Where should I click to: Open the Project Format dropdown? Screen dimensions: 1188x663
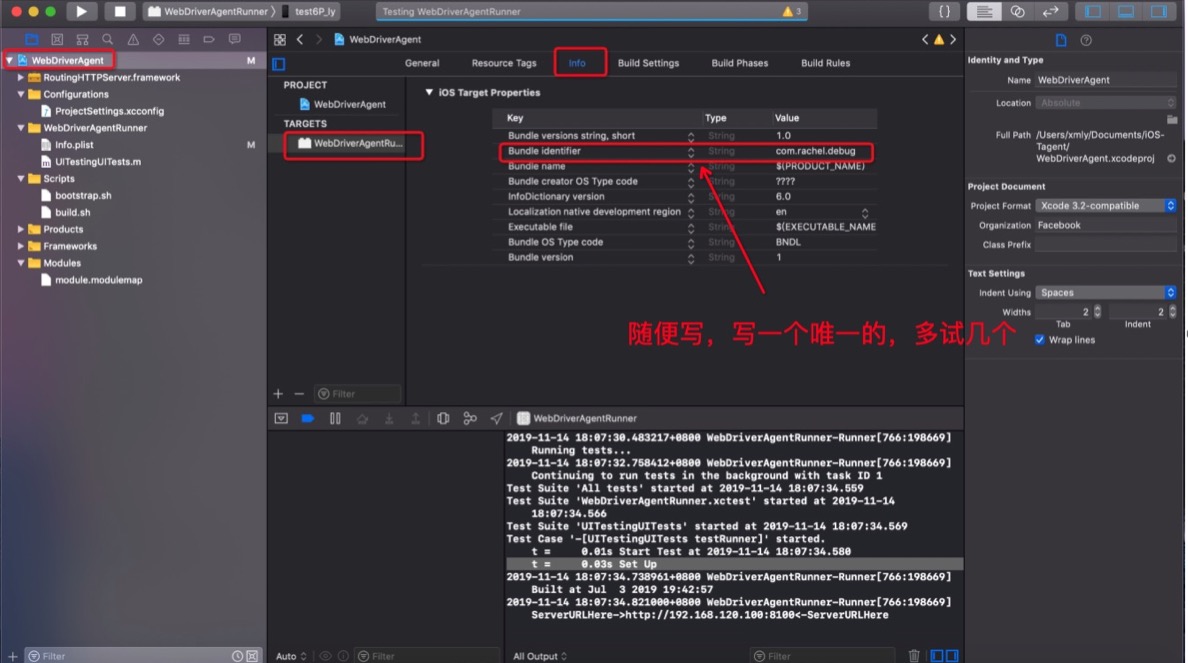[1105, 206]
